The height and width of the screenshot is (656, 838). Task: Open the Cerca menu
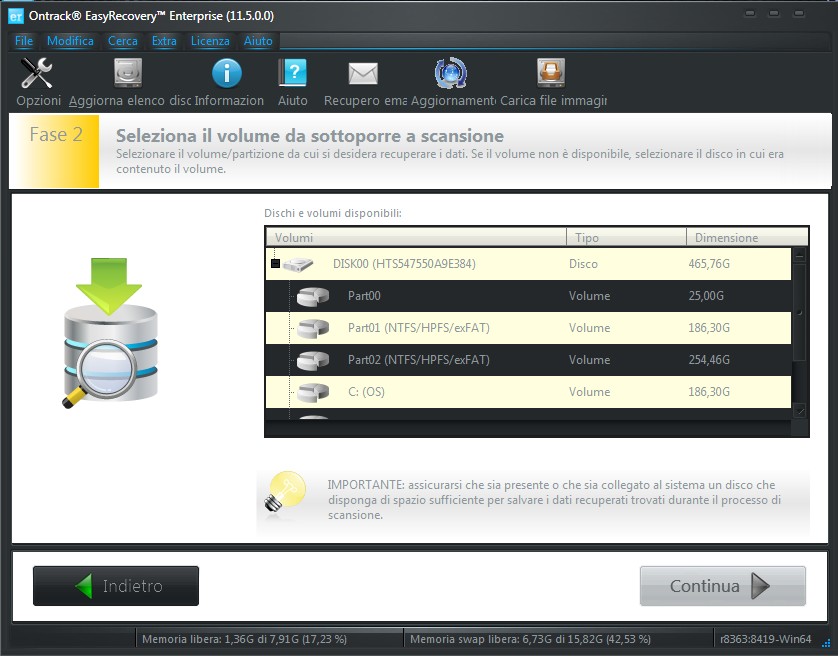[x=122, y=41]
